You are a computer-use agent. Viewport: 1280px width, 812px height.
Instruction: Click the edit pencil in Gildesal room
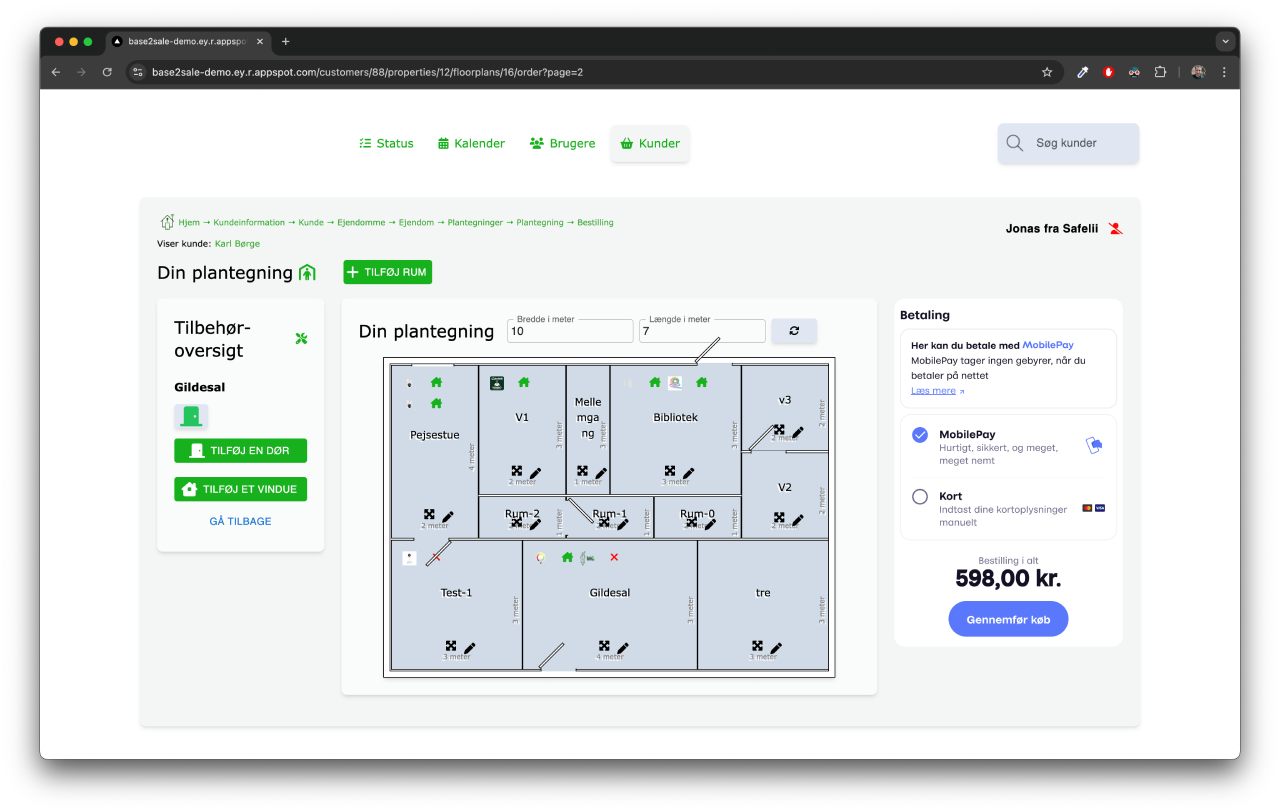[x=623, y=648]
